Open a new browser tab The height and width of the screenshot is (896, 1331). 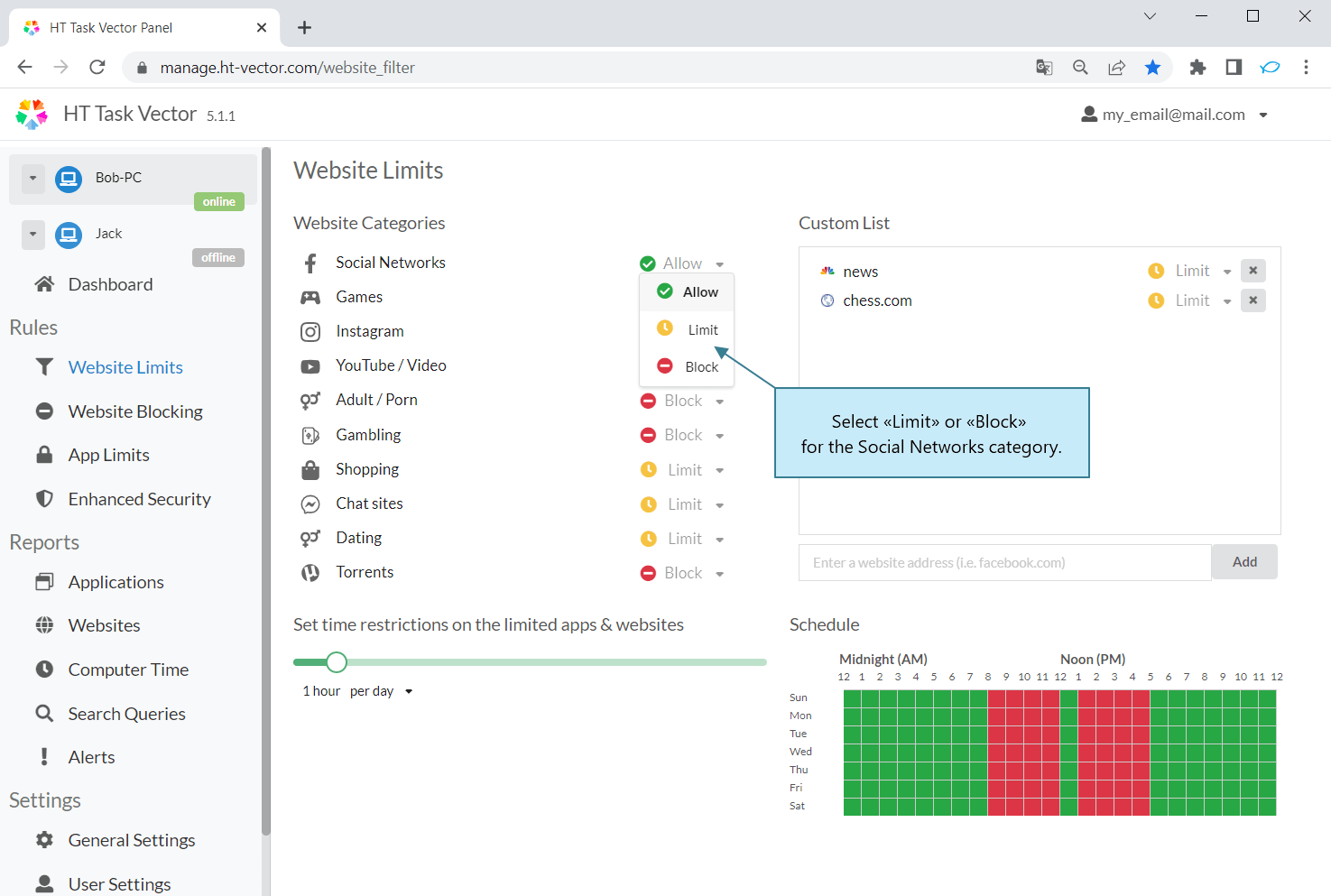pos(305,27)
